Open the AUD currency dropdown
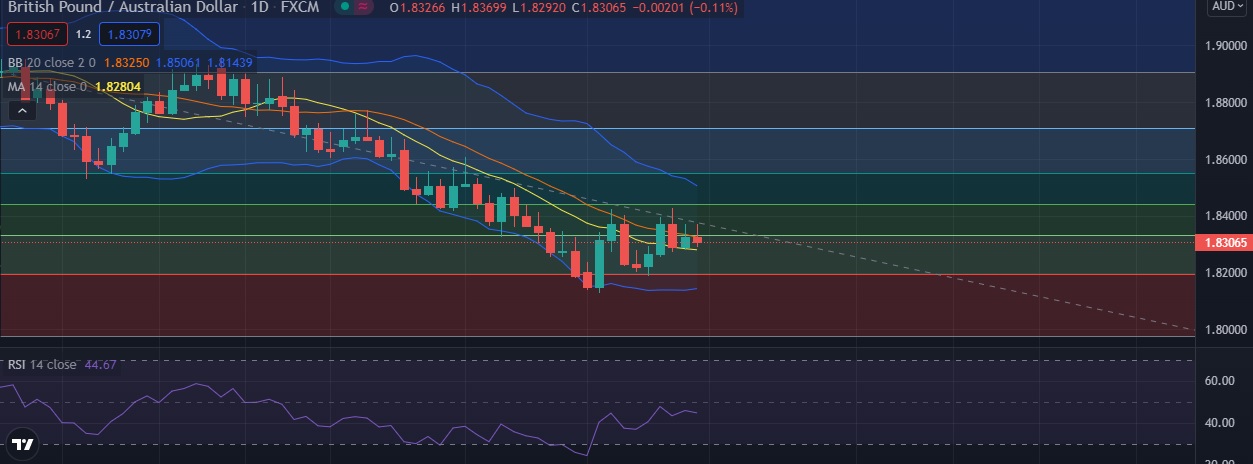 click(x=1225, y=7)
